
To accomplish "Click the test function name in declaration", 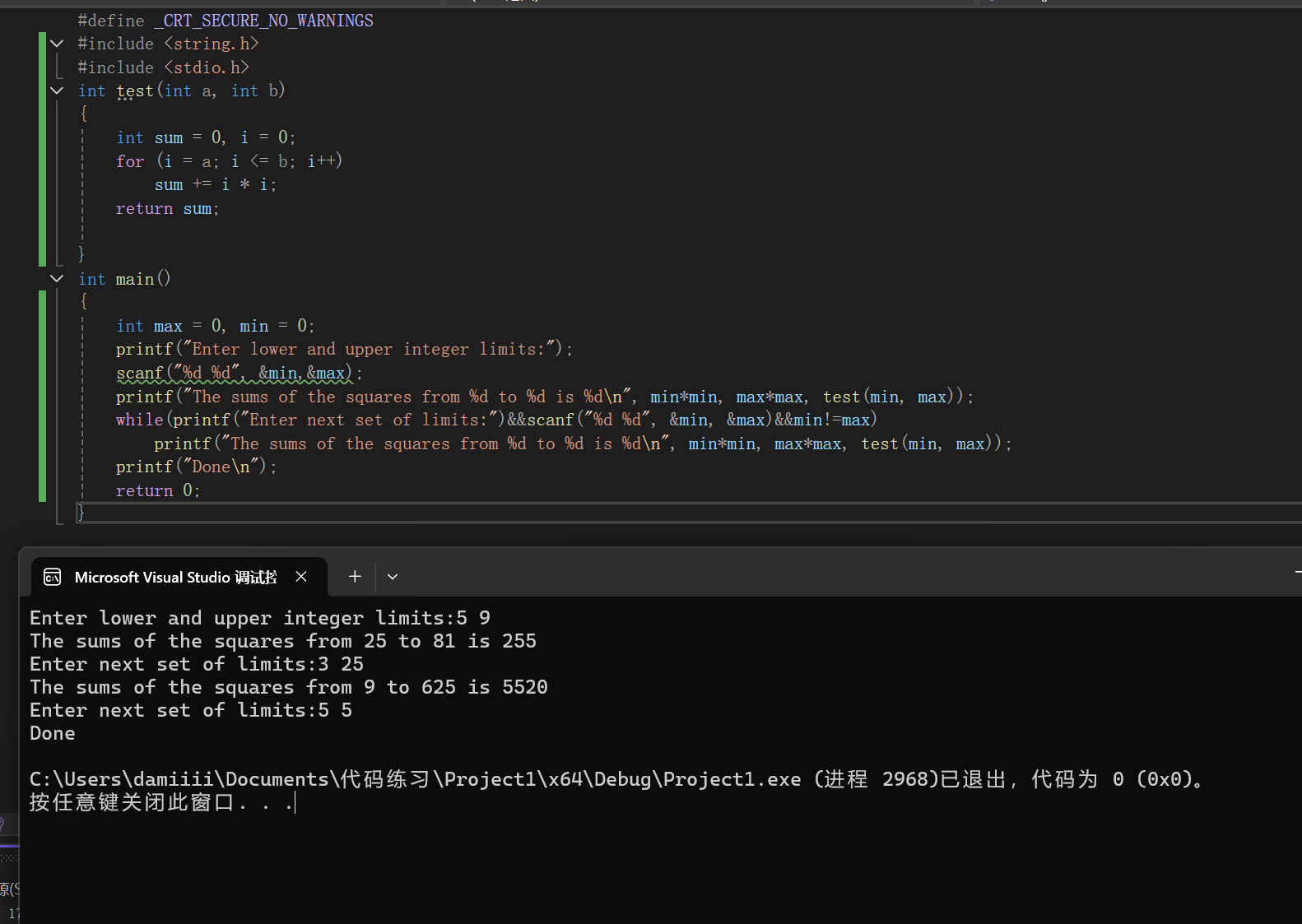I will 135,91.
